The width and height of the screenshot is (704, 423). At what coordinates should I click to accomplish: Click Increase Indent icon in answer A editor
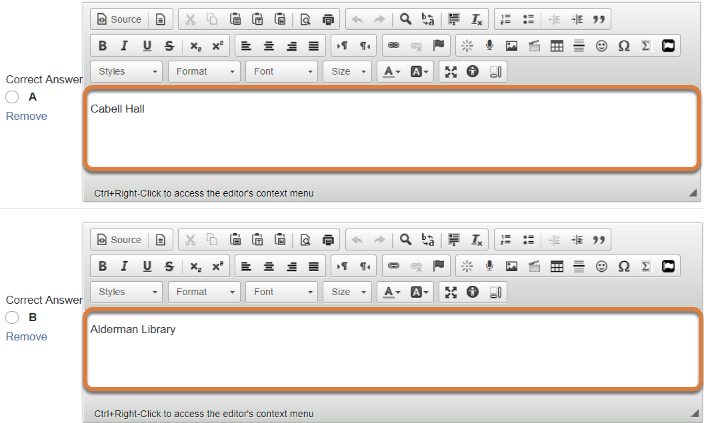[x=576, y=19]
